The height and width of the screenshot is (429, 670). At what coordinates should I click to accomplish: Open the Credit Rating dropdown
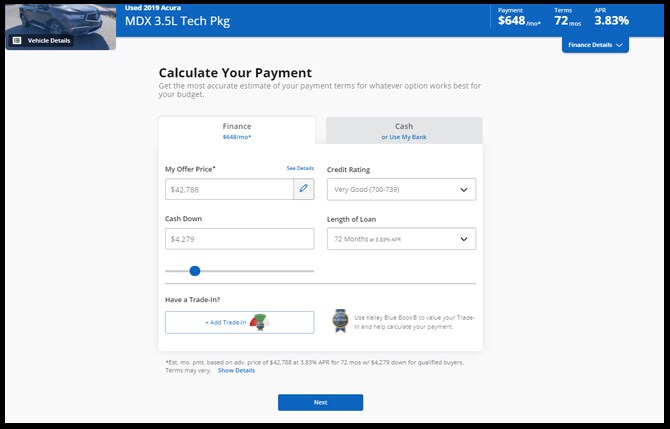[x=401, y=189]
